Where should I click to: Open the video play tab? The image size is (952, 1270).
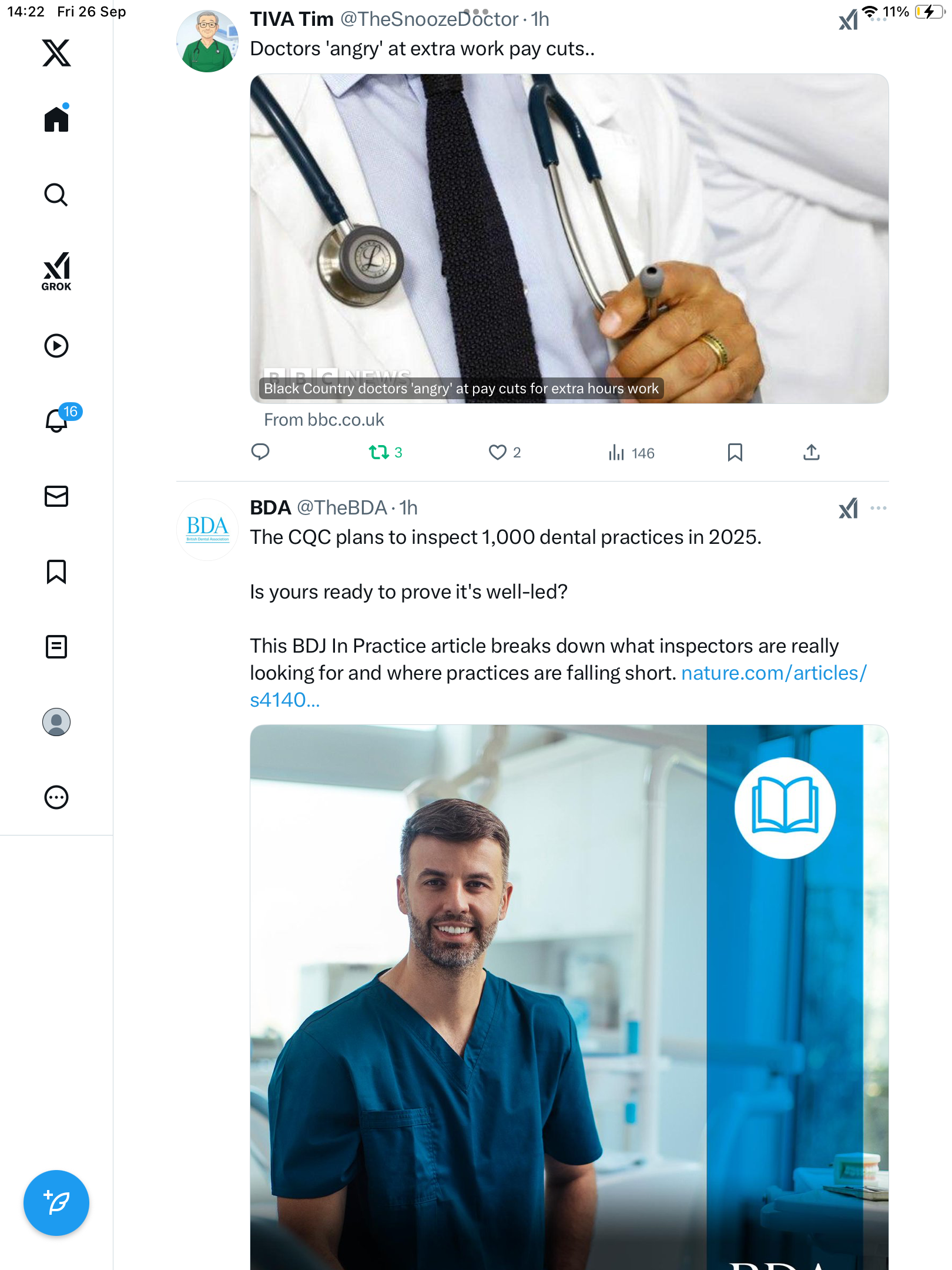[56, 346]
